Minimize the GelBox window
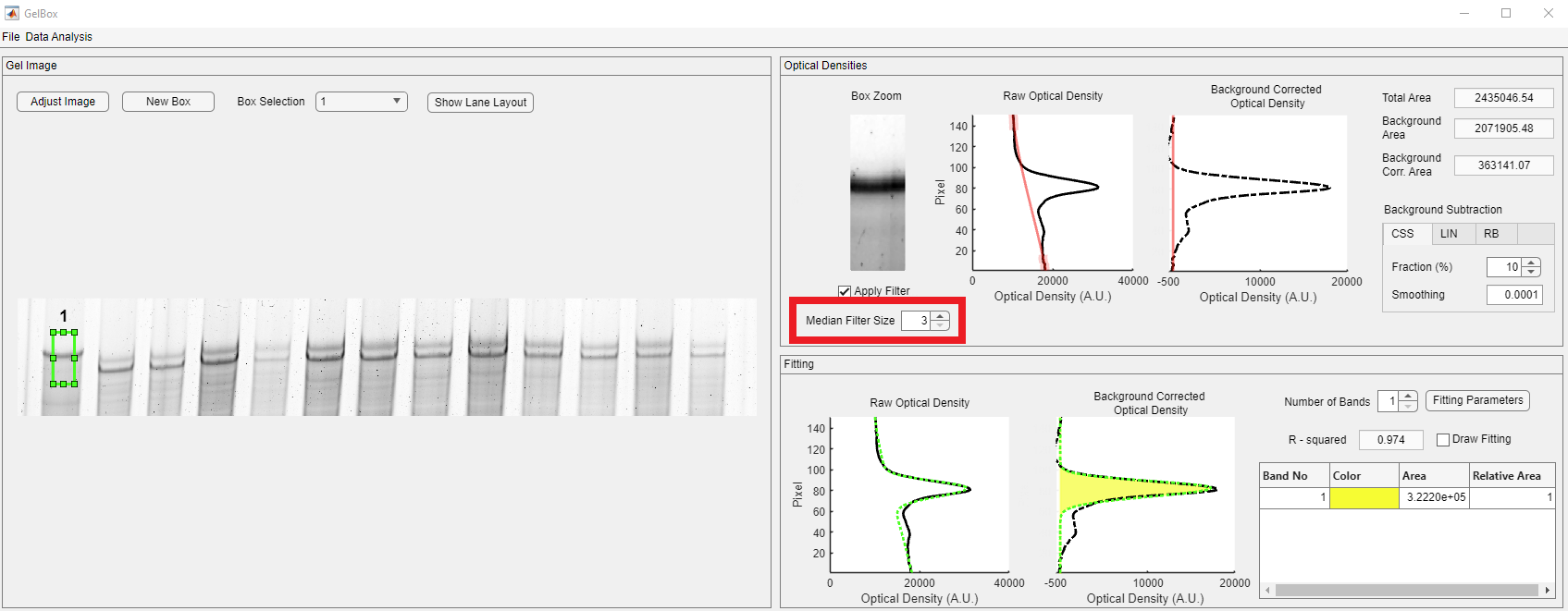 point(1464,13)
